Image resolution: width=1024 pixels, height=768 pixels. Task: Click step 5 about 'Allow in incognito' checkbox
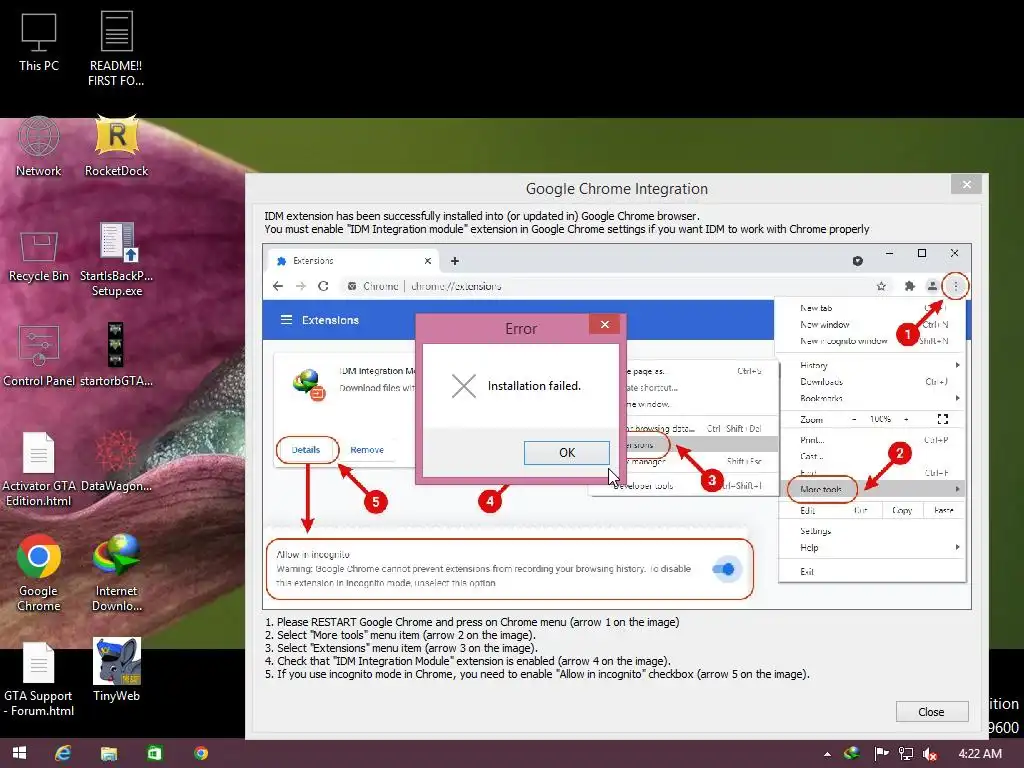tap(537, 674)
